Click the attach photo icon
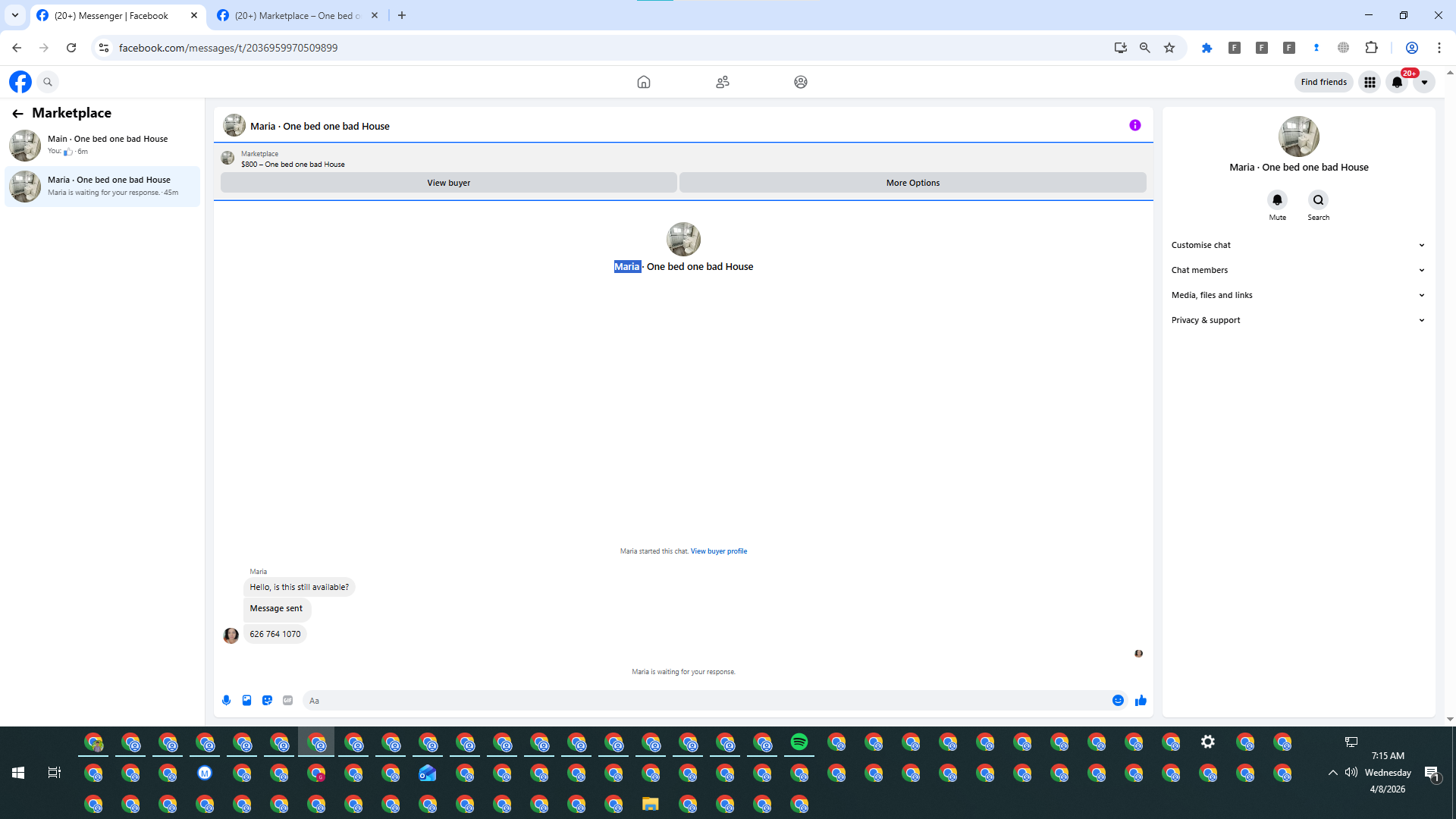The height and width of the screenshot is (819, 1456). tap(246, 701)
